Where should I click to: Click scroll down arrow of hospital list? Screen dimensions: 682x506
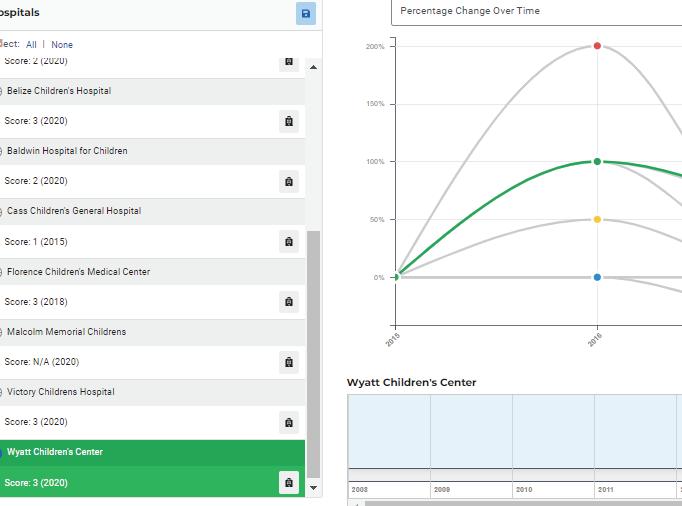pyautogui.click(x=313, y=488)
